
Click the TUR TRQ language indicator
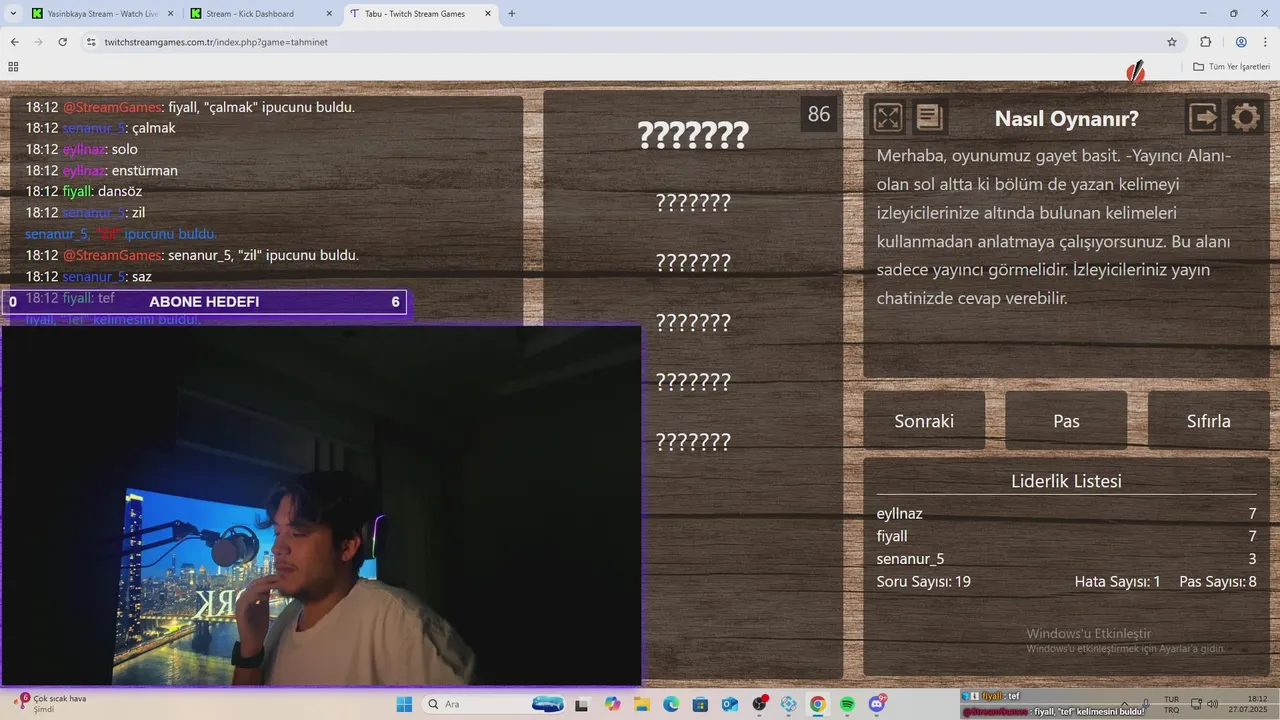pyautogui.click(x=1171, y=704)
